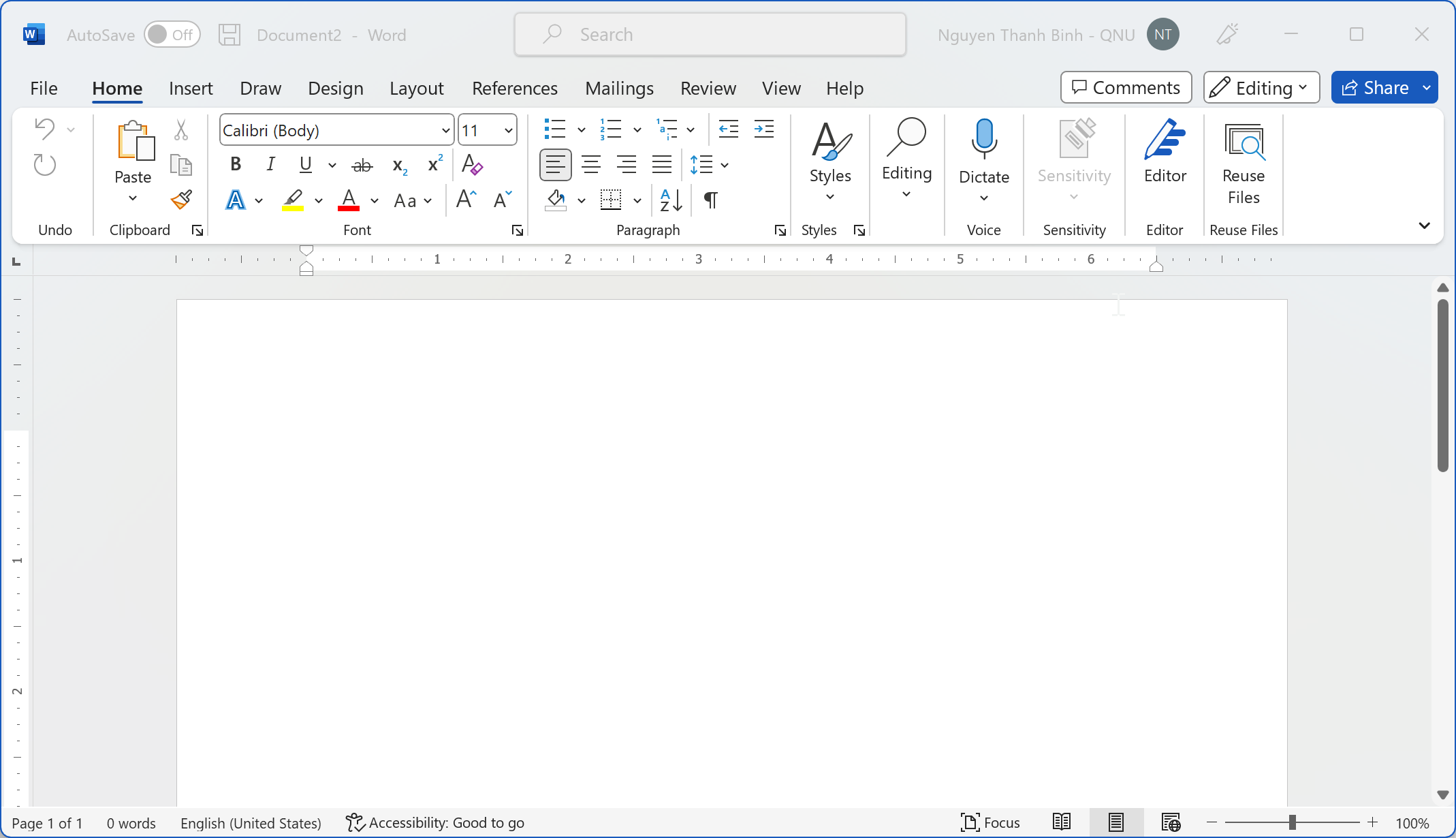Click the Share button

coord(1374,87)
